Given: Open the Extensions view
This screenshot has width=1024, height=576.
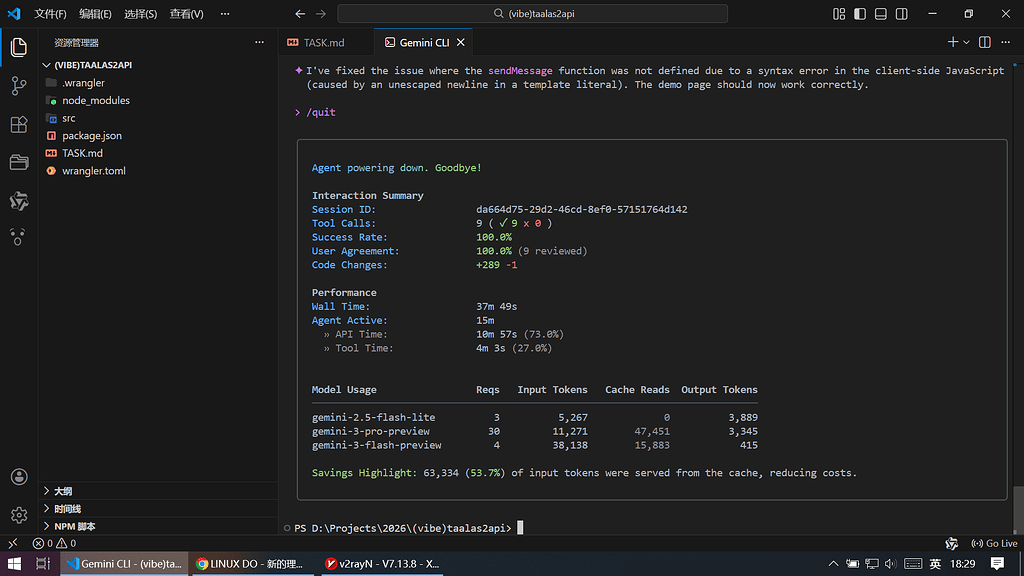Looking at the screenshot, I should [19, 124].
